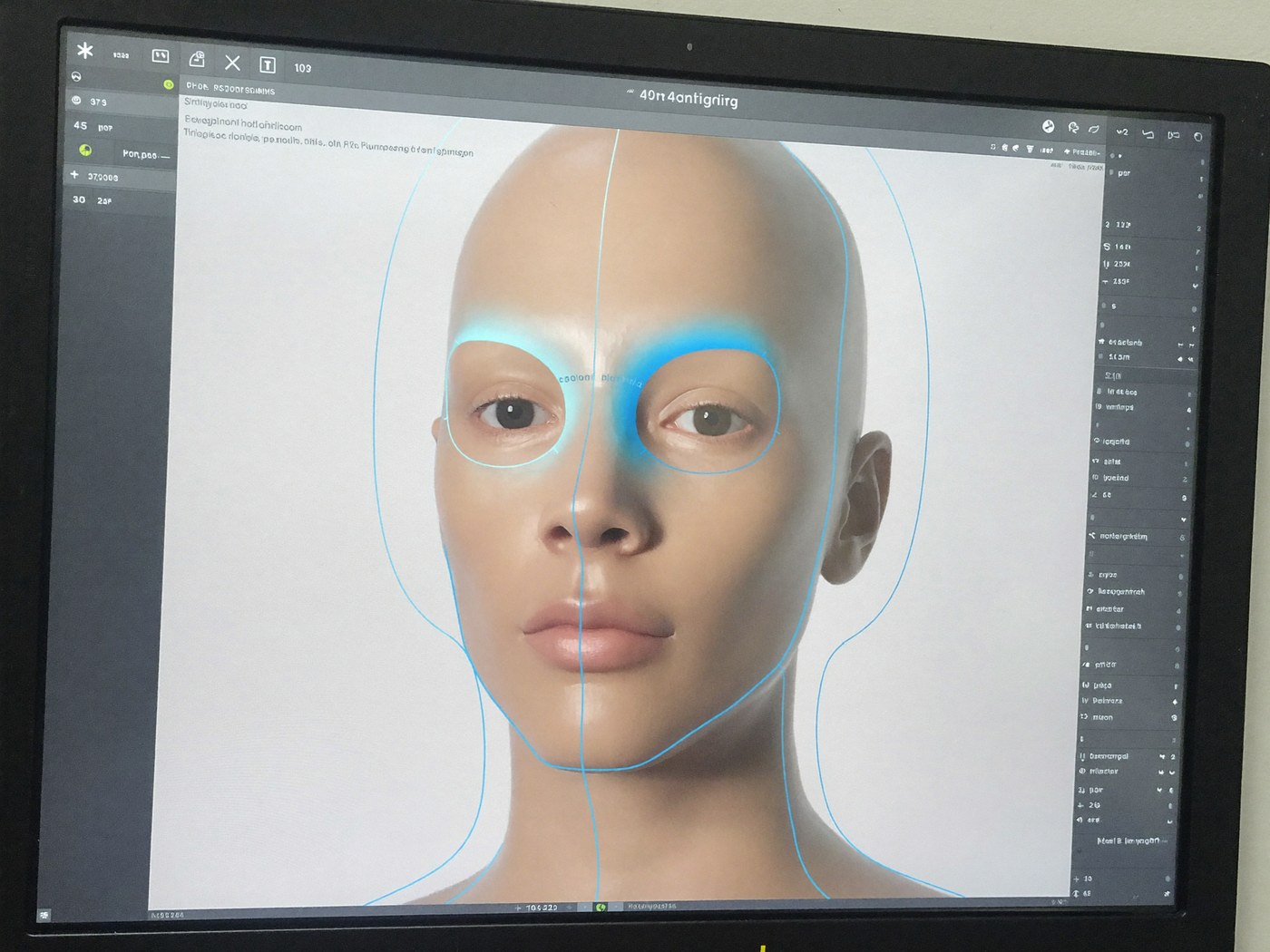Screen dimensions: 1270x952
Task: Click the funnel filter icon above canvas right
Action: 1030,149
